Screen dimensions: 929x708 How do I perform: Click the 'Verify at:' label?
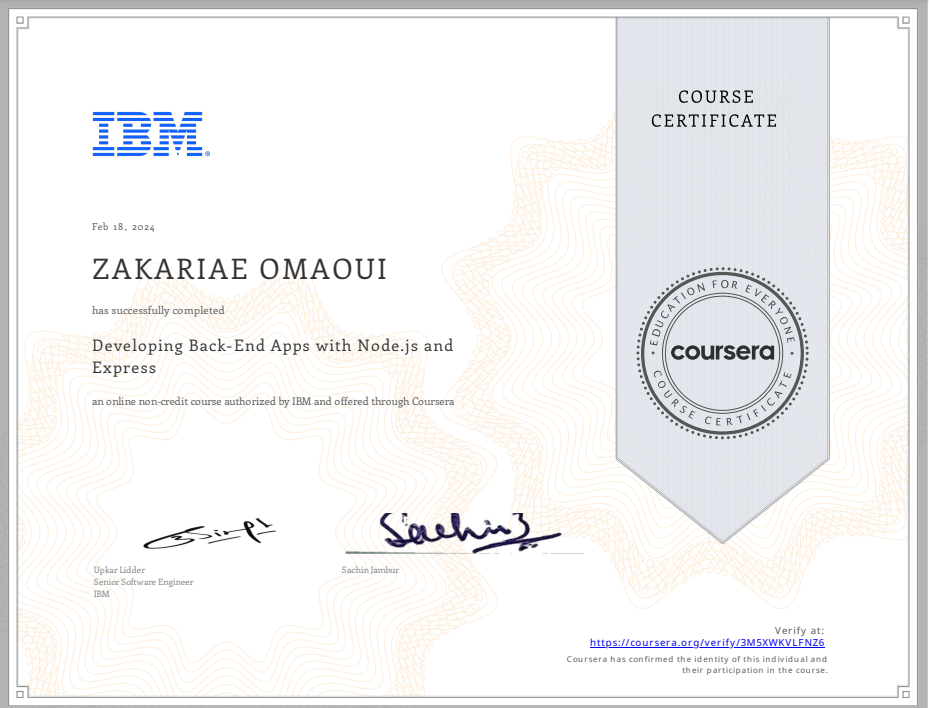(799, 630)
